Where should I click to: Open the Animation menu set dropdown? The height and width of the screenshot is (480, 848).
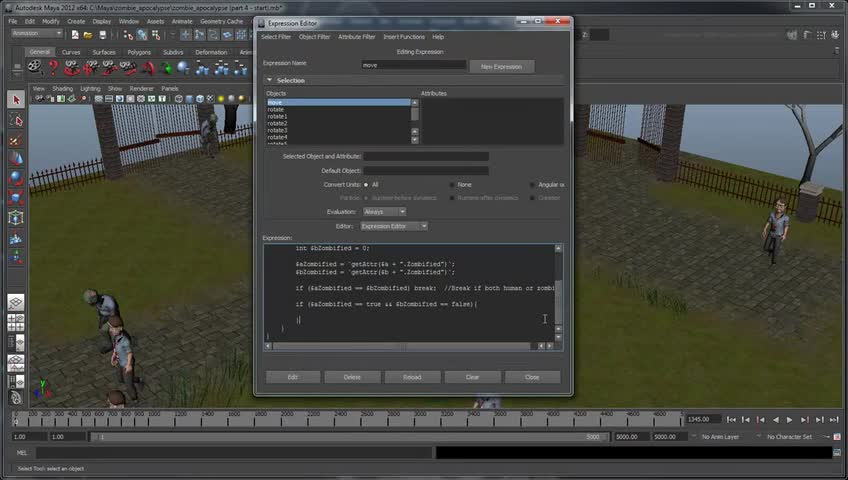(37, 34)
